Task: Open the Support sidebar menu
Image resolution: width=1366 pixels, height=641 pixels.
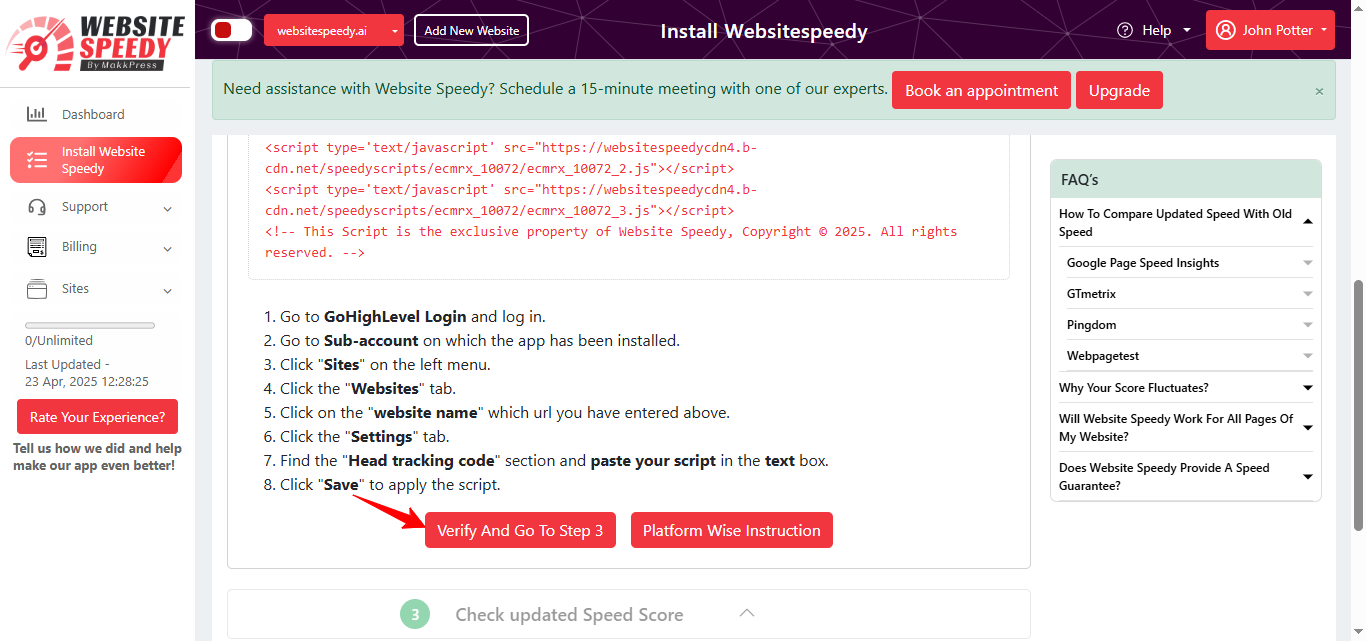Action: coord(96,207)
